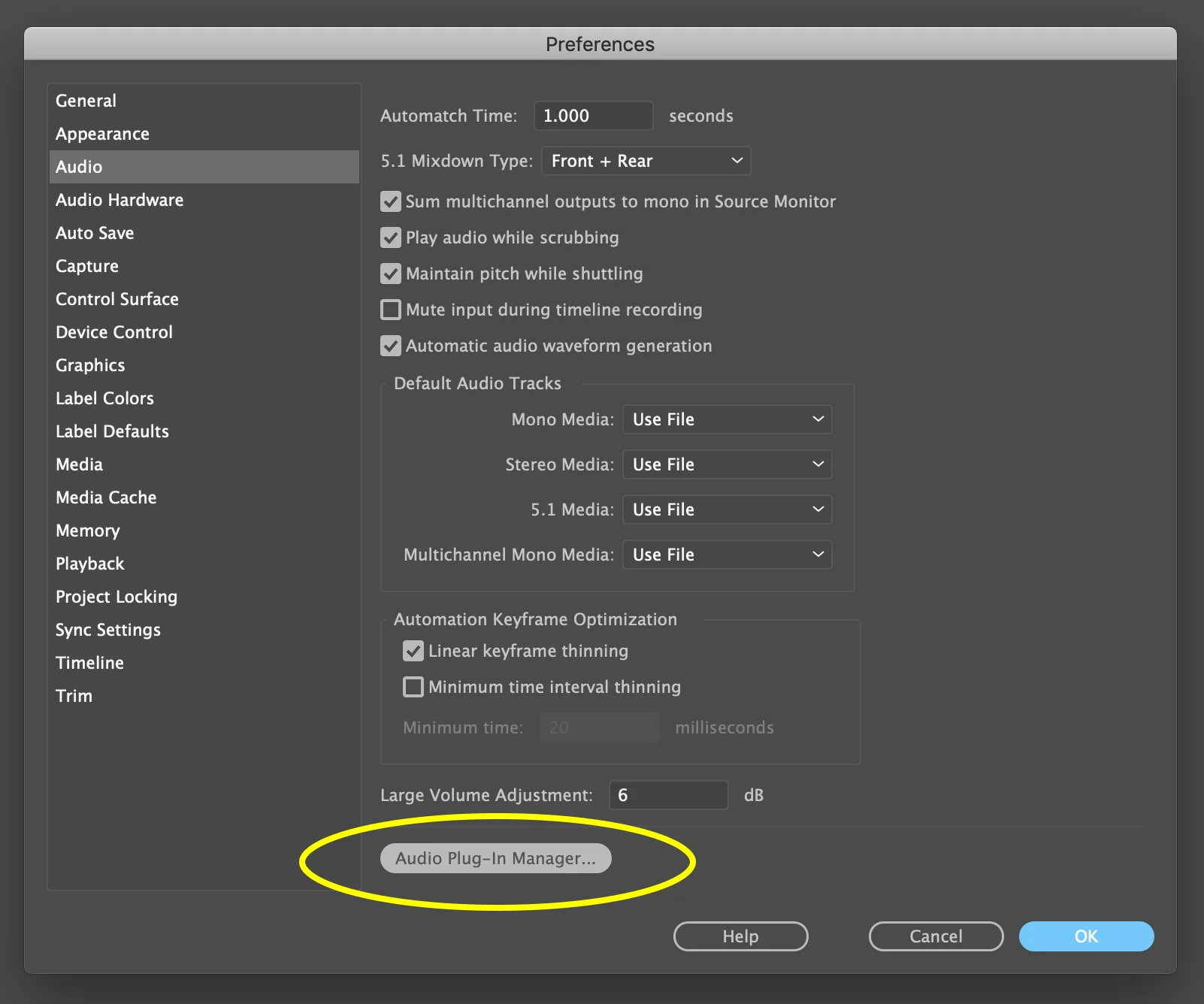Cancel the Preferences dialog
1204x1004 pixels.
(936, 936)
